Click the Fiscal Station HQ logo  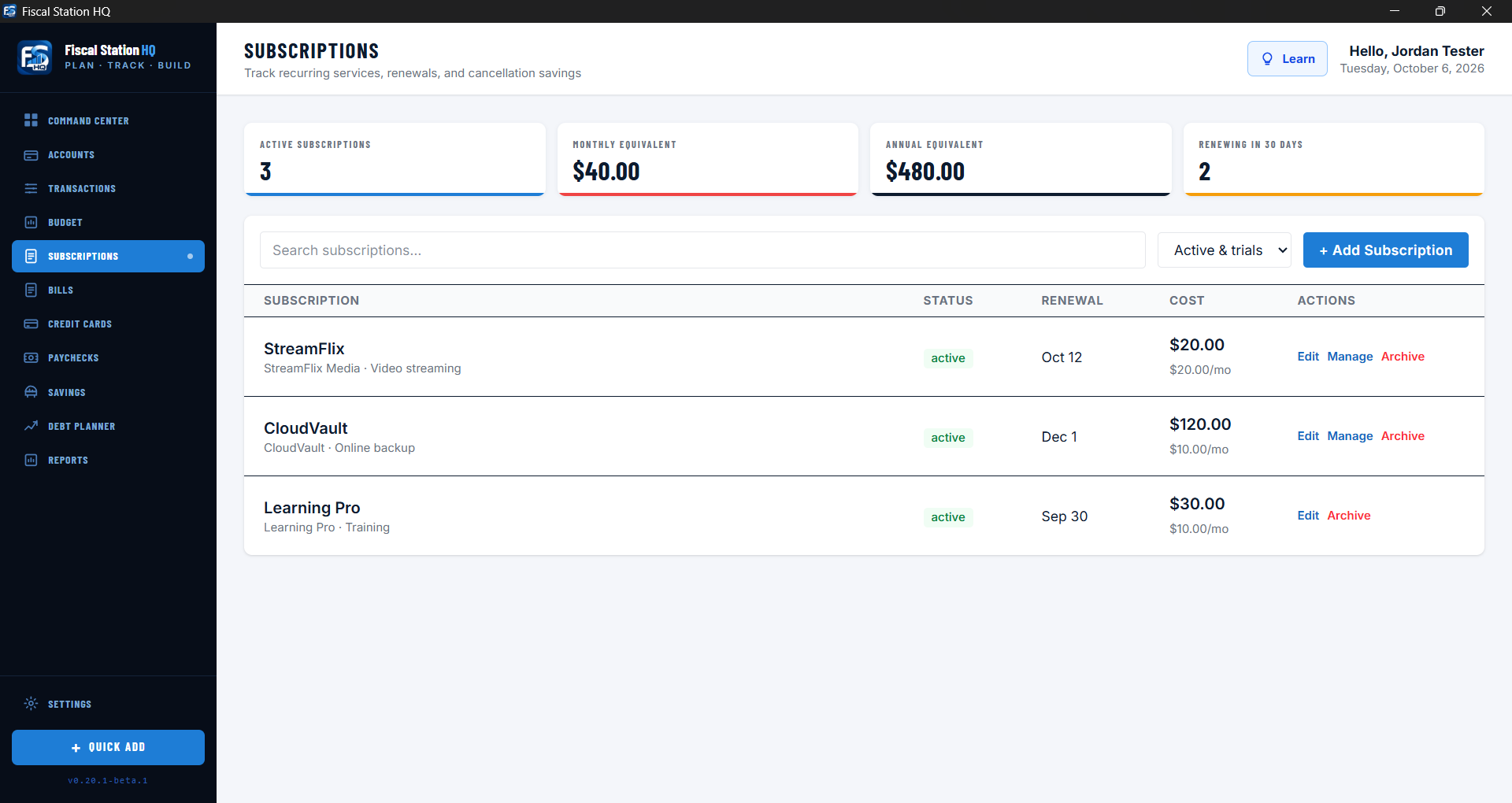[x=35, y=57]
